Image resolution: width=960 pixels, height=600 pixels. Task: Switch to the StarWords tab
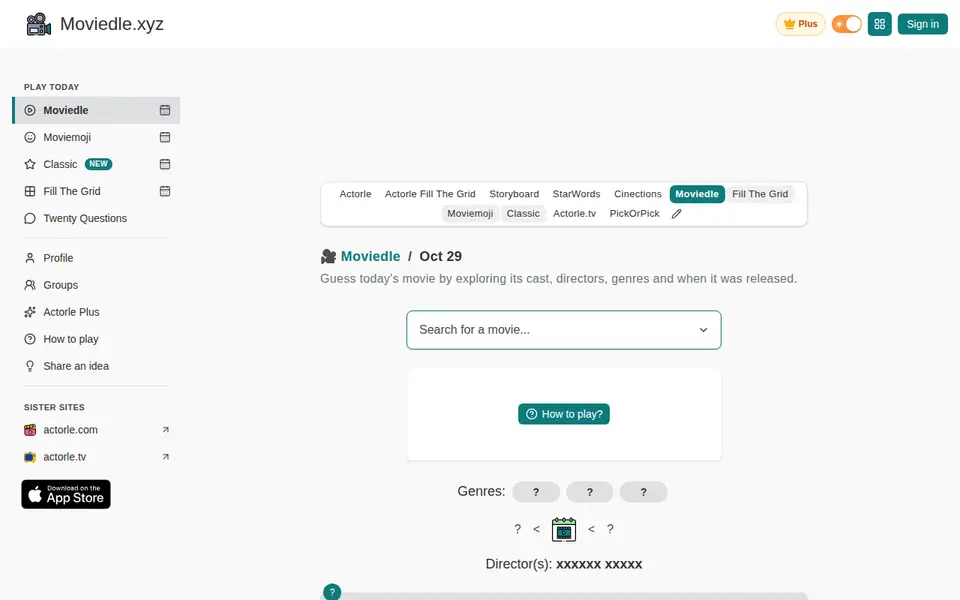coord(576,194)
